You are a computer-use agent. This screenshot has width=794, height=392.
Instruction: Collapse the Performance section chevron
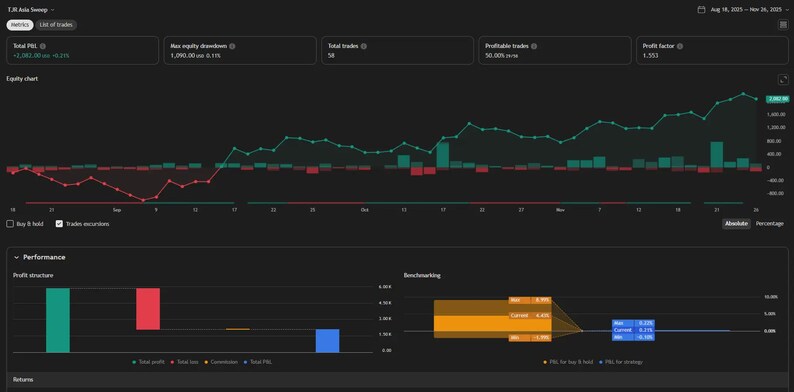tap(16, 257)
